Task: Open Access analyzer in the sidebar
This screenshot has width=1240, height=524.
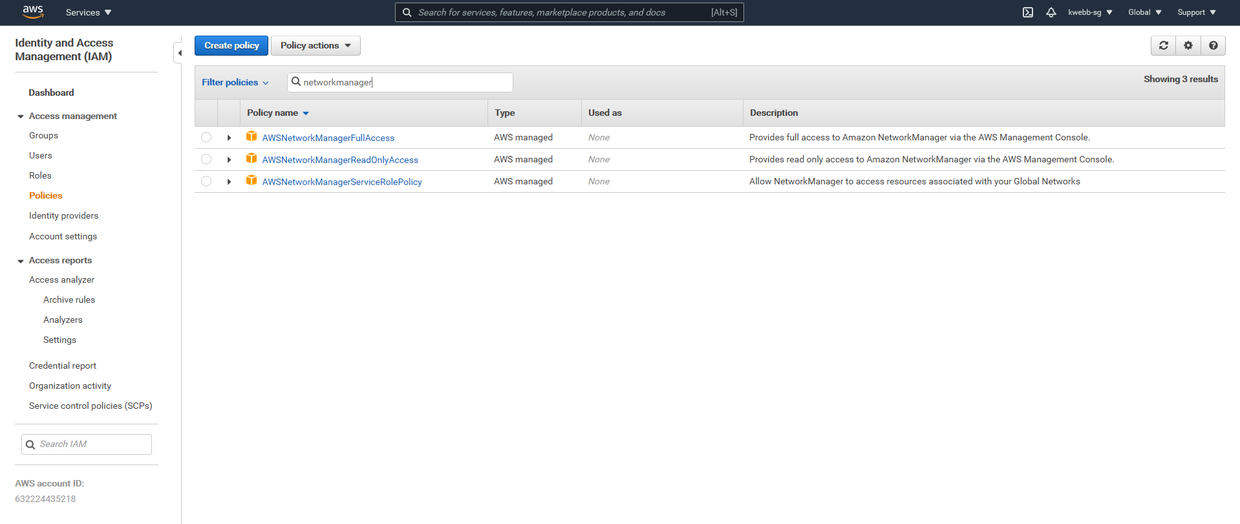Action: (x=62, y=279)
